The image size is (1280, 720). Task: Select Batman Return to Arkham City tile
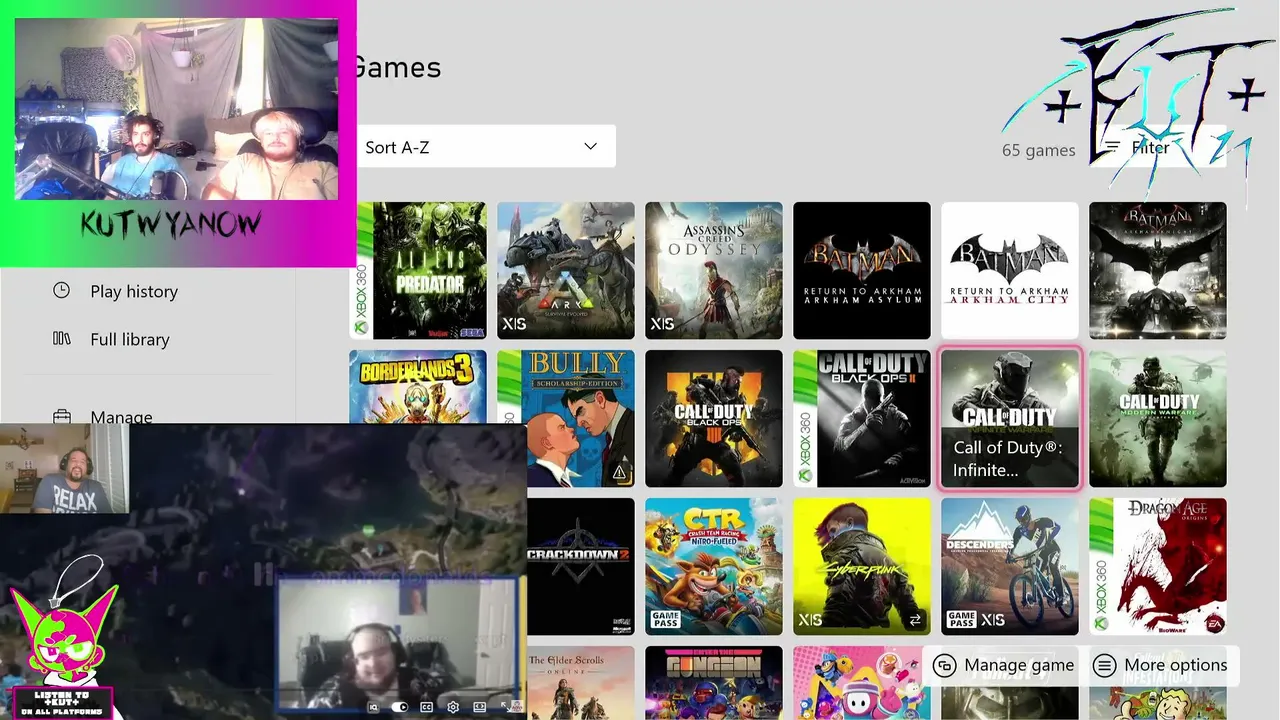1010,270
